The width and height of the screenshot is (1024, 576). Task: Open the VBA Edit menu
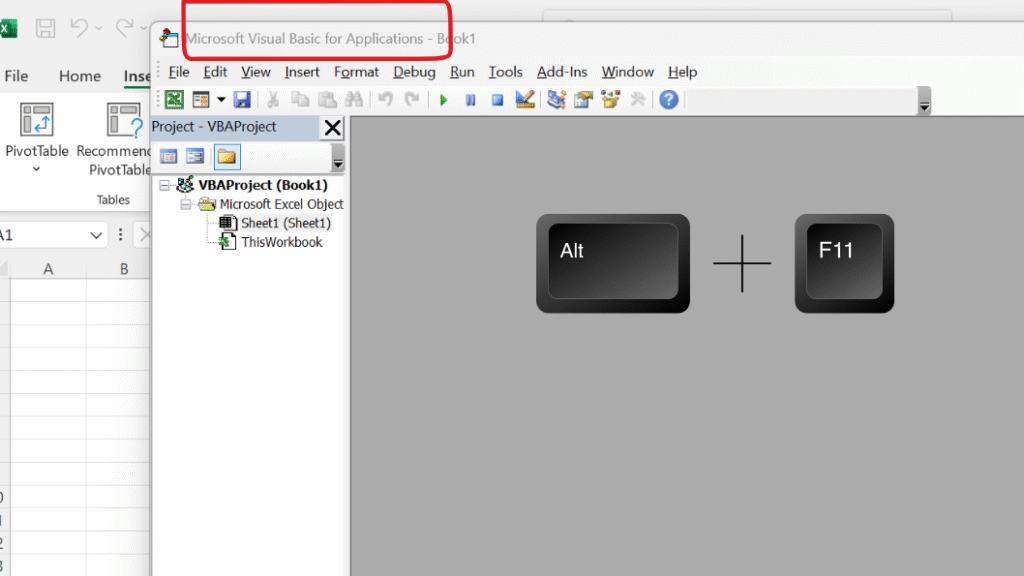click(215, 72)
